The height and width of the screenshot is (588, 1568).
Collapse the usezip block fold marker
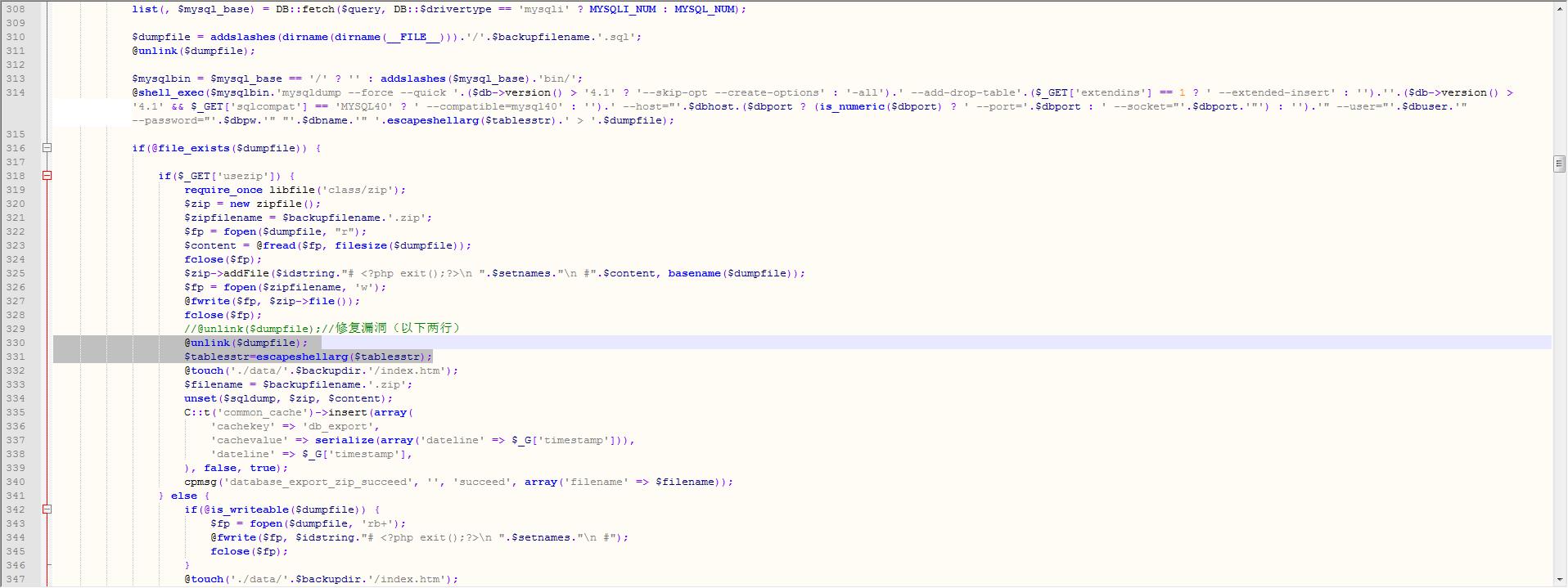click(47, 176)
